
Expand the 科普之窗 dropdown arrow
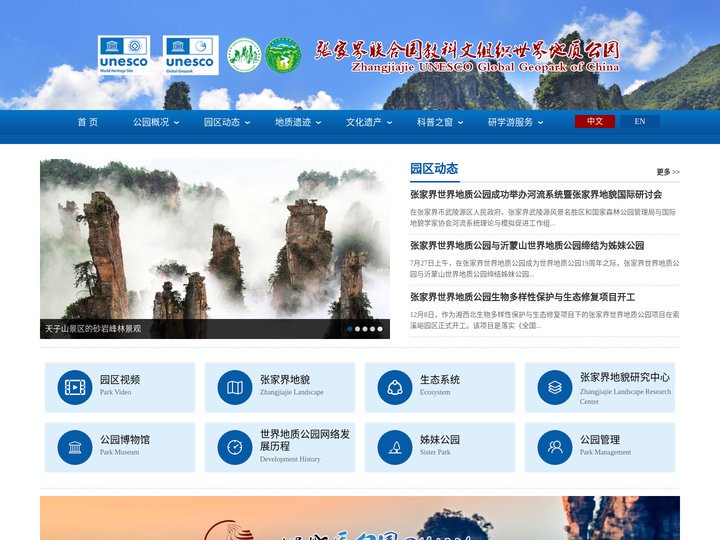point(461,123)
